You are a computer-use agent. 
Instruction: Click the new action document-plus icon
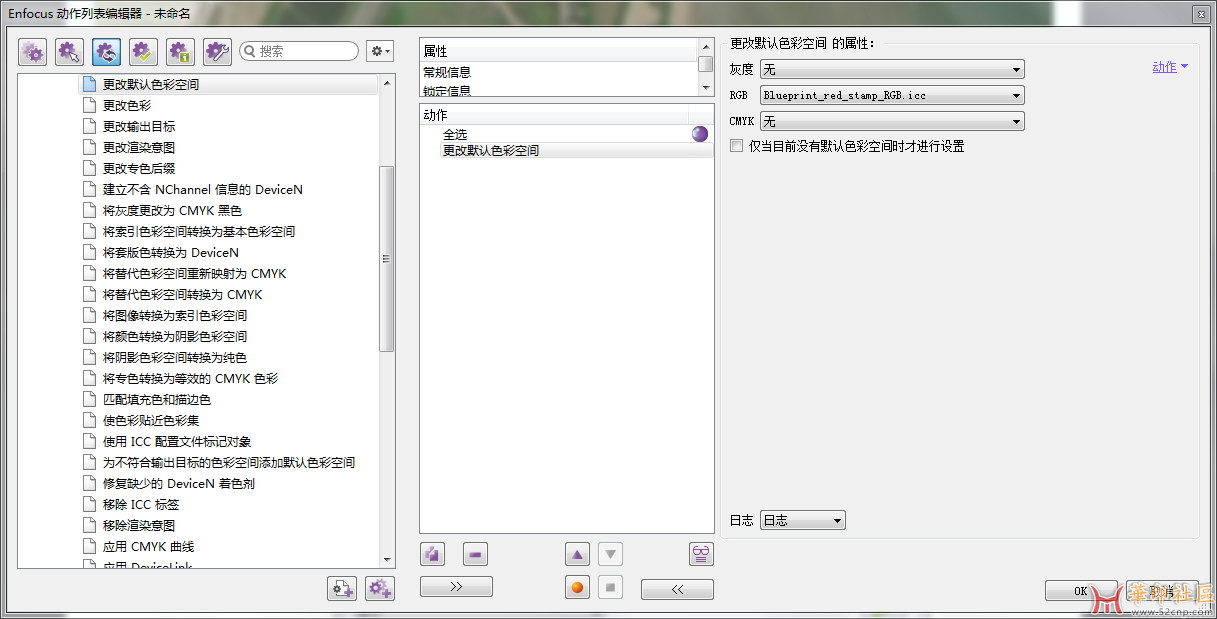[x=342, y=589]
